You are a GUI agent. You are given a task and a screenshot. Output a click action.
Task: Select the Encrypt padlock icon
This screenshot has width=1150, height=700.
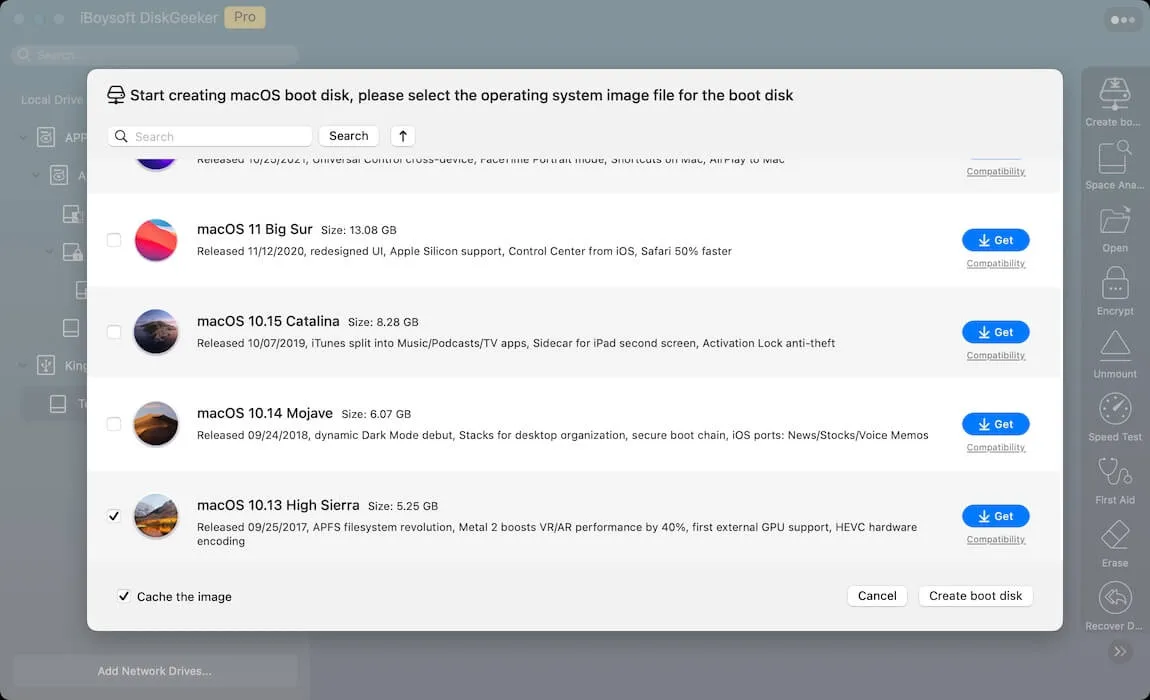coord(1114,284)
